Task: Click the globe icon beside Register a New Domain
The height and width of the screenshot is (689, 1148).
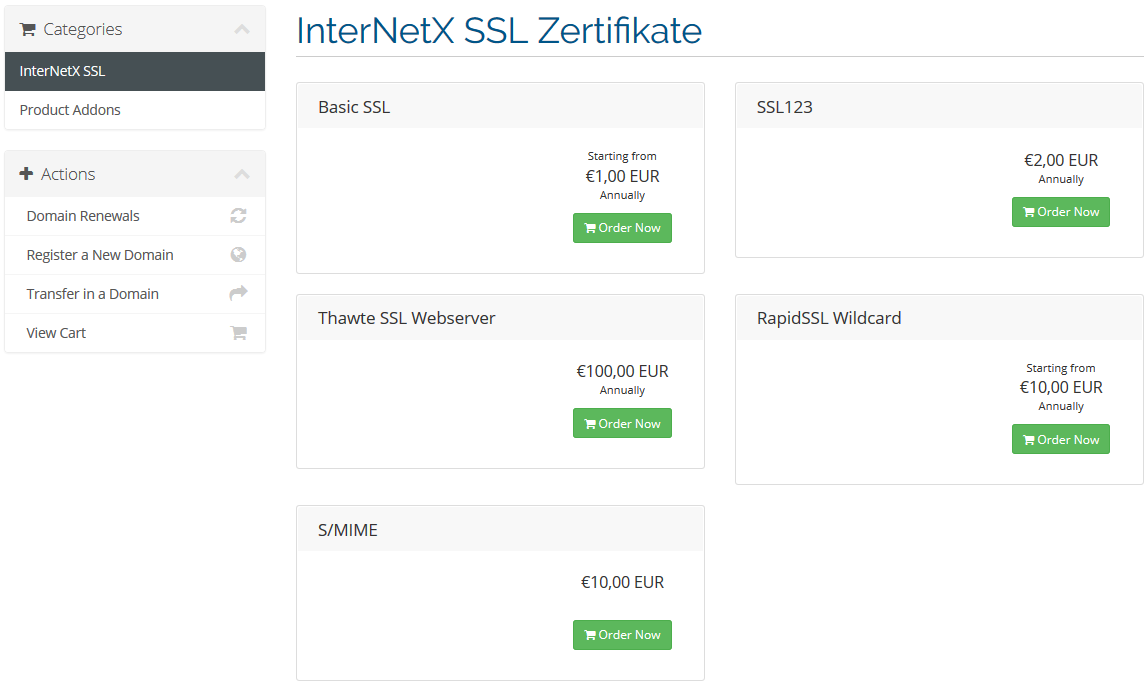Action: [x=238, y=254]
